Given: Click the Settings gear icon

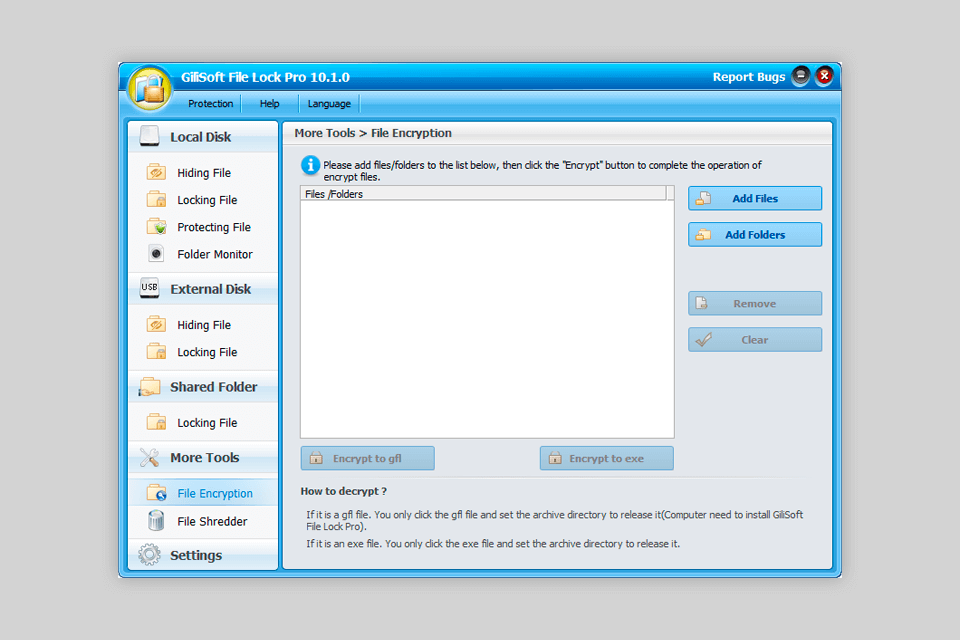Looking at the screenshot, I should (149, 554).
